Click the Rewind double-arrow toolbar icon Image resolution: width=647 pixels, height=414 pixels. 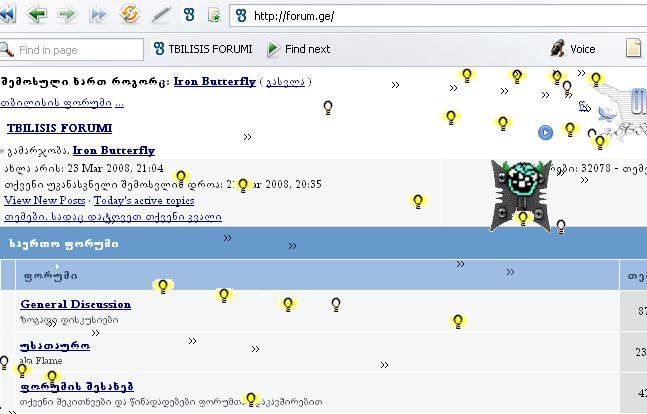pos(7,14)
